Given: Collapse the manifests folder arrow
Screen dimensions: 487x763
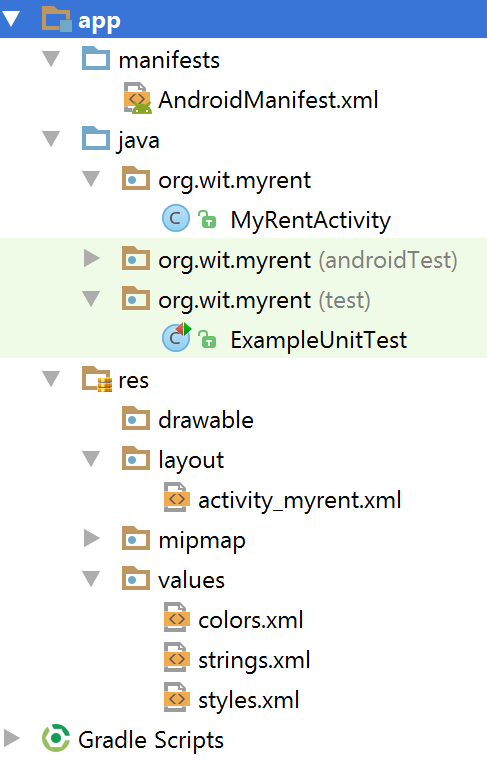Looking at the screenshot, I should pyautogui.click(x=51, y=59).
